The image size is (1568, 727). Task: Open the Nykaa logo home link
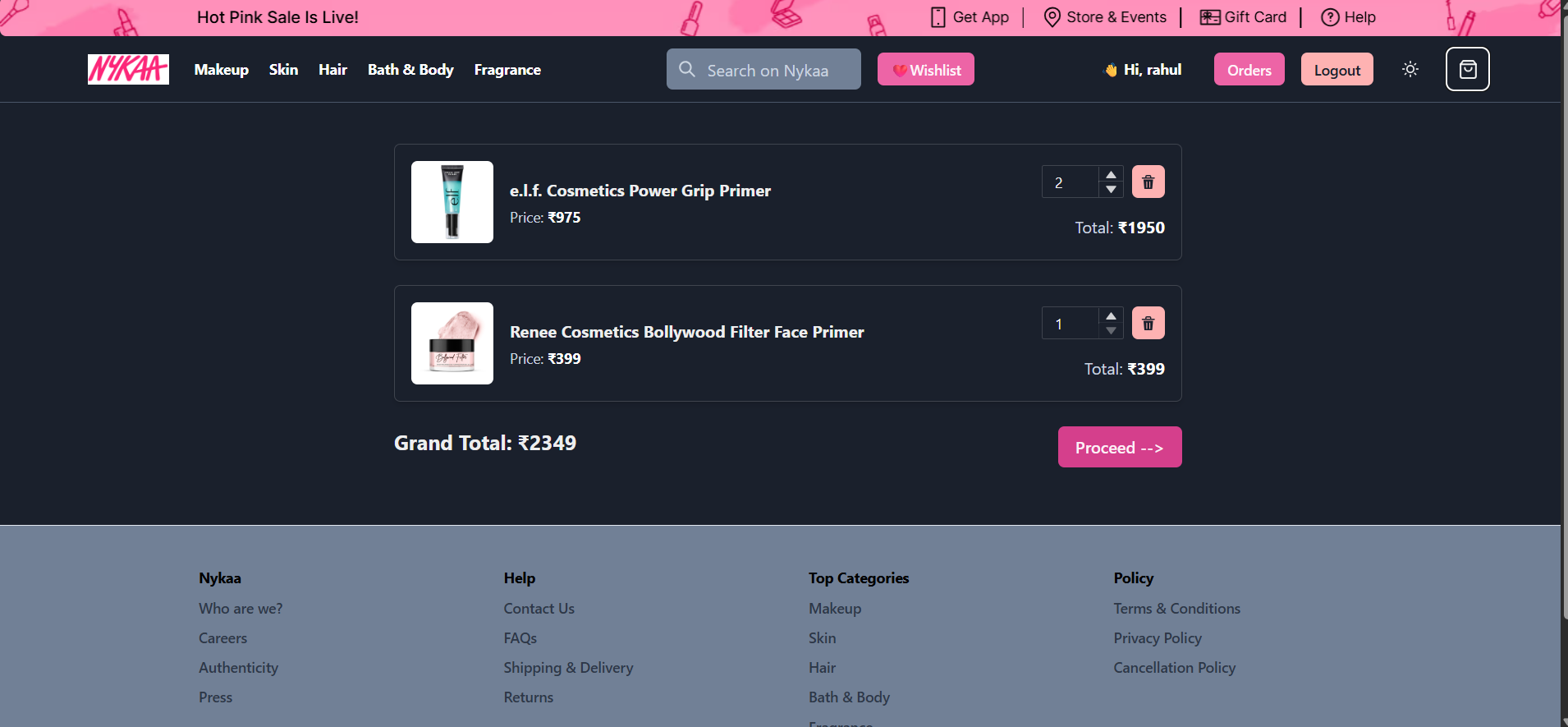[x=128, y=69]
